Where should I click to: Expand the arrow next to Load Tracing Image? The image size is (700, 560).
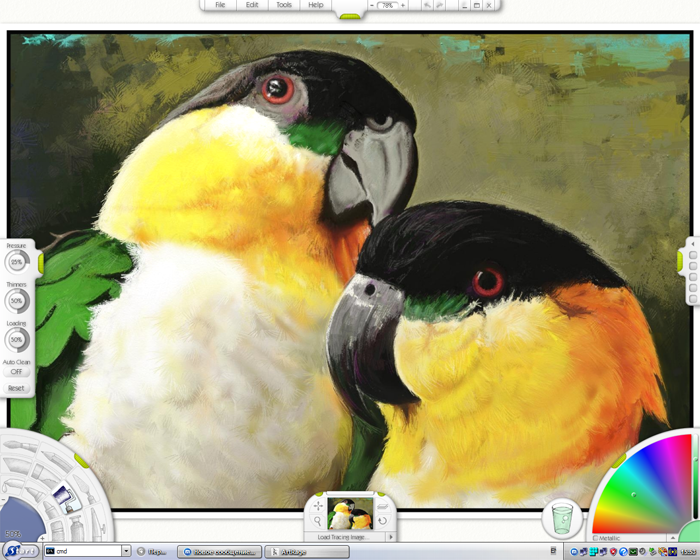pyautogui.click(x=391, y=537)
